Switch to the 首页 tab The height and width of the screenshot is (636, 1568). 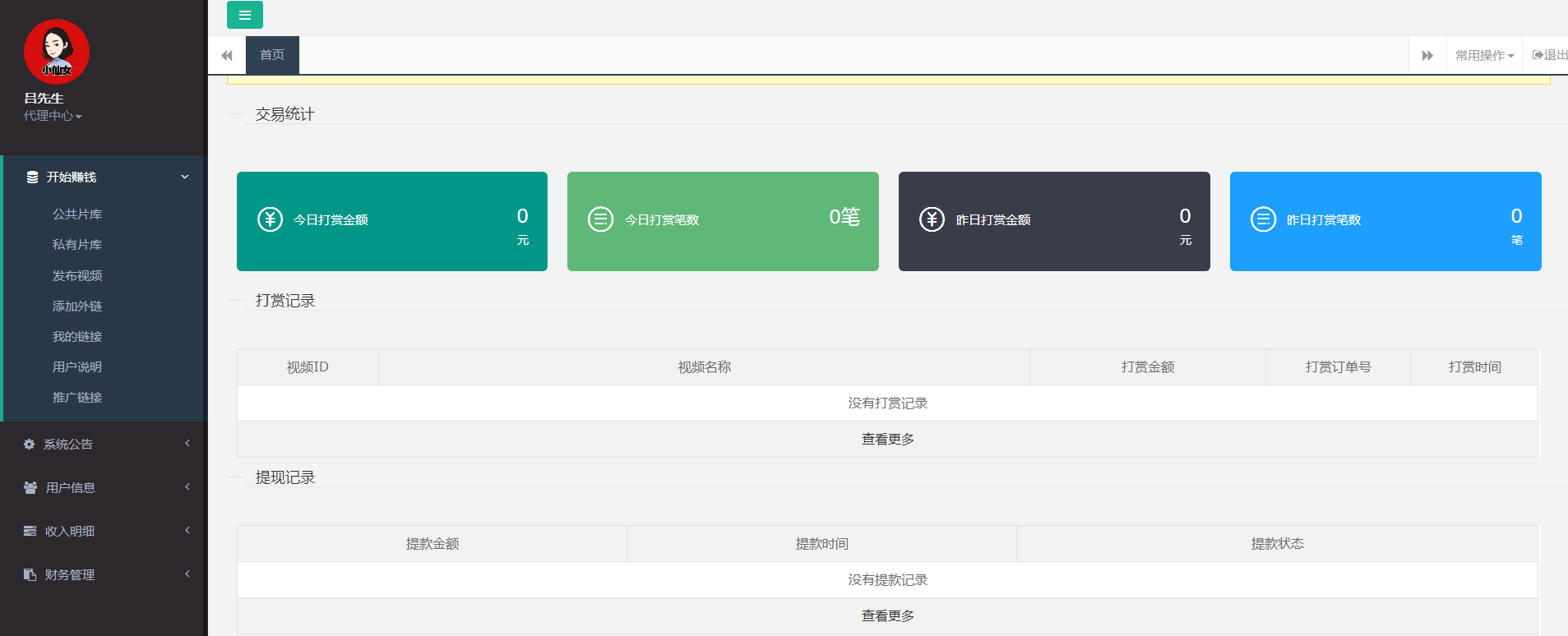[x=272, y=55]
